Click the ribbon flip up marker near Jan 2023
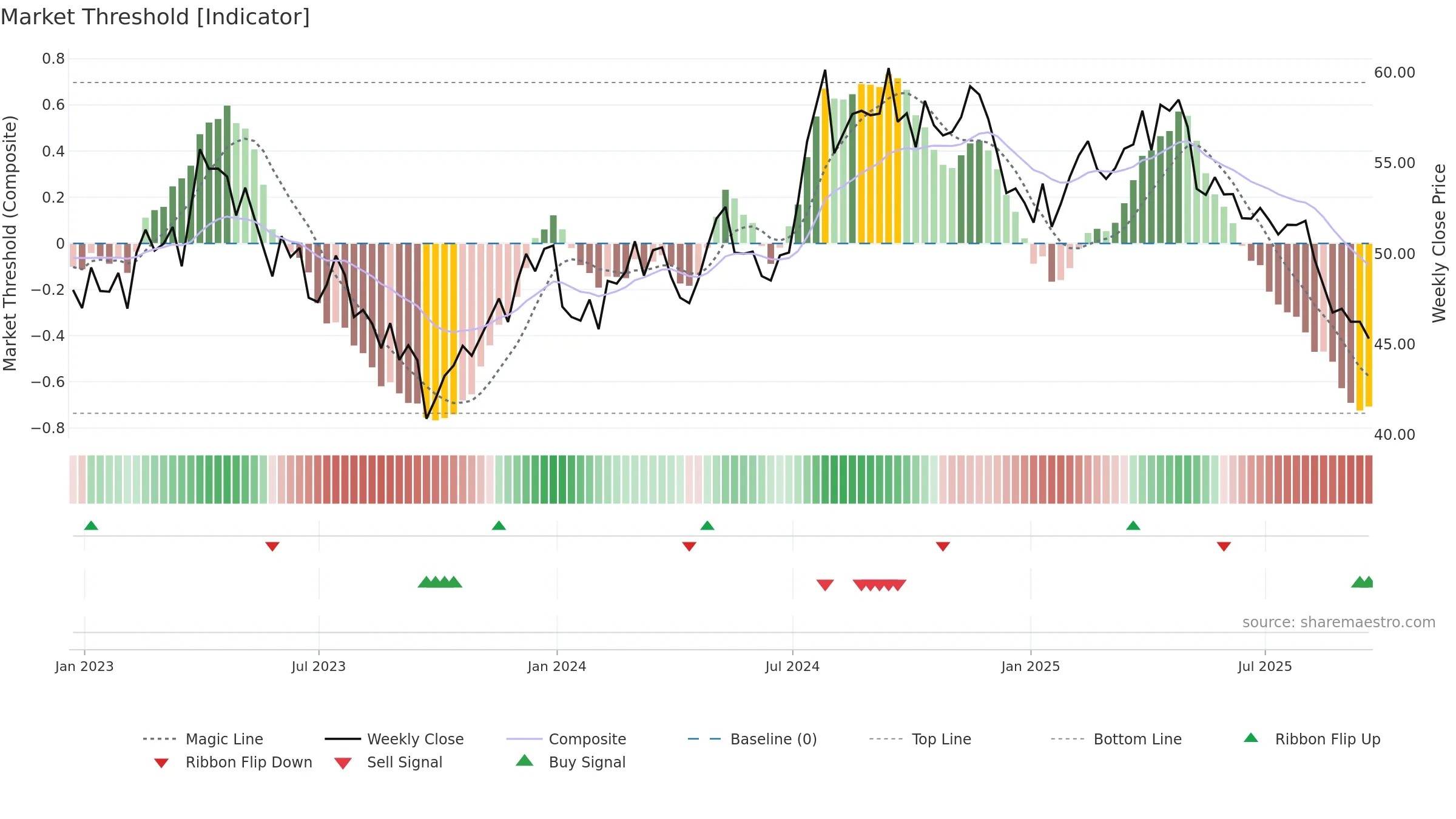 [x=91, y=525]
